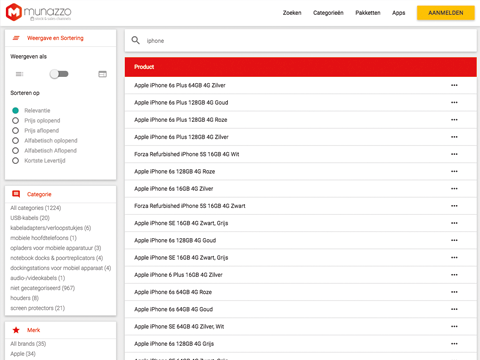Open options for iPhone 6s 64GB Goud
Image resolution: width=480 pixels, height=360 pixels.
pyautogui.click(x=454, y=309)
